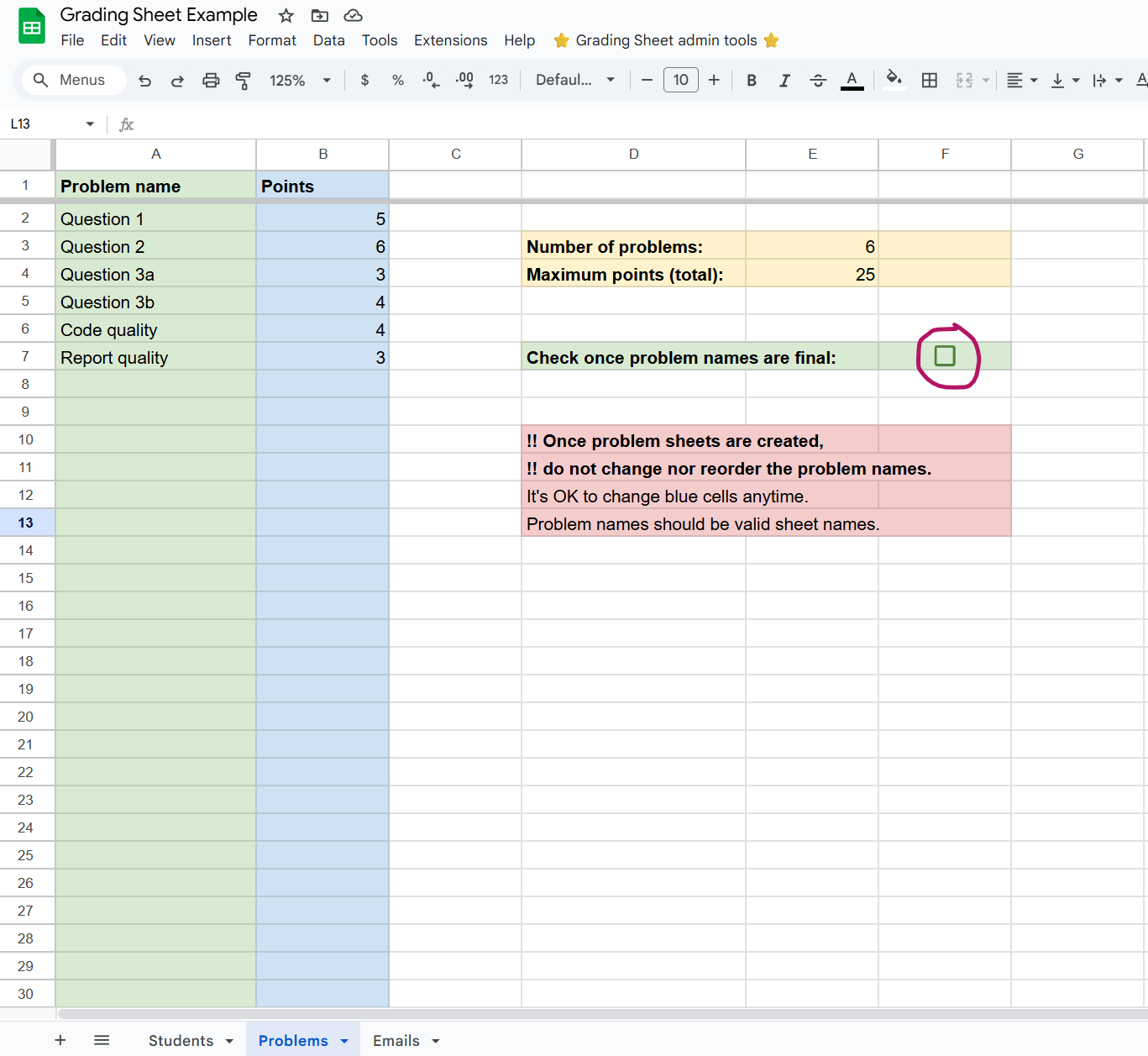Open the borders grid icon
This screenshot has width=1148, height=1056.
point(929,81)
